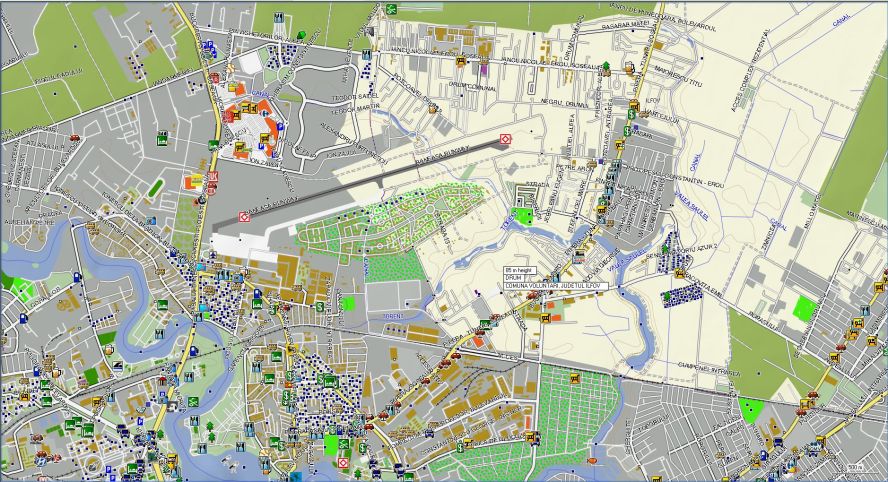Click the green square beside the SIRENE label

(x=348, y=302)
